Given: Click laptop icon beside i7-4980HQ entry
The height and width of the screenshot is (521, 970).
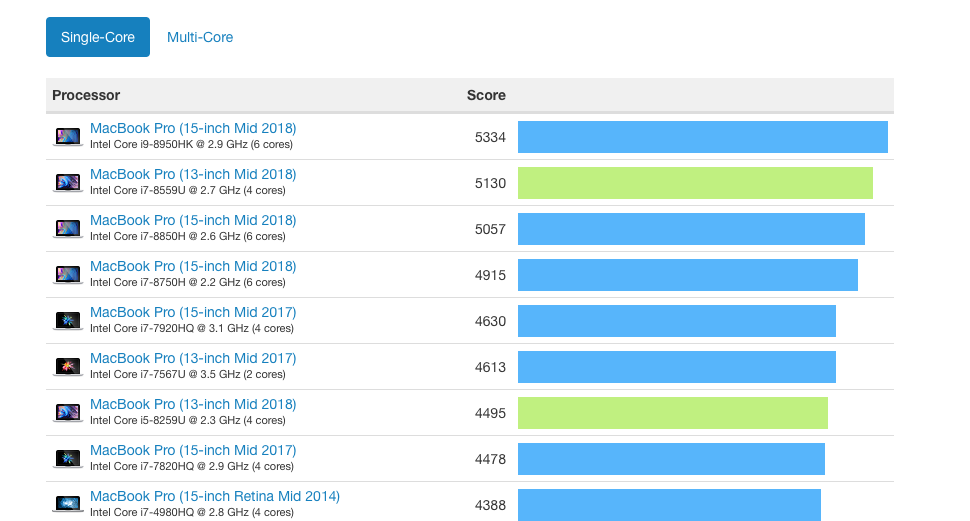Looking at the screenshot, I should pyautogui.click(x=68, y=504).
